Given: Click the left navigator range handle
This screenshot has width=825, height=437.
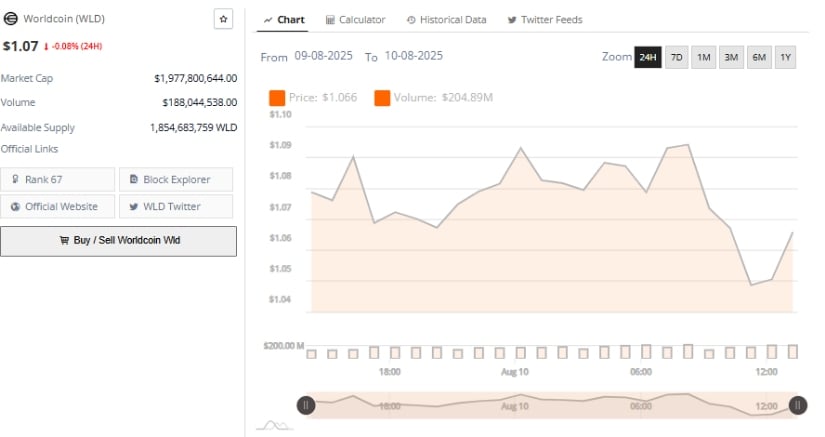Looking at the screenshot, I should (306, 405).
